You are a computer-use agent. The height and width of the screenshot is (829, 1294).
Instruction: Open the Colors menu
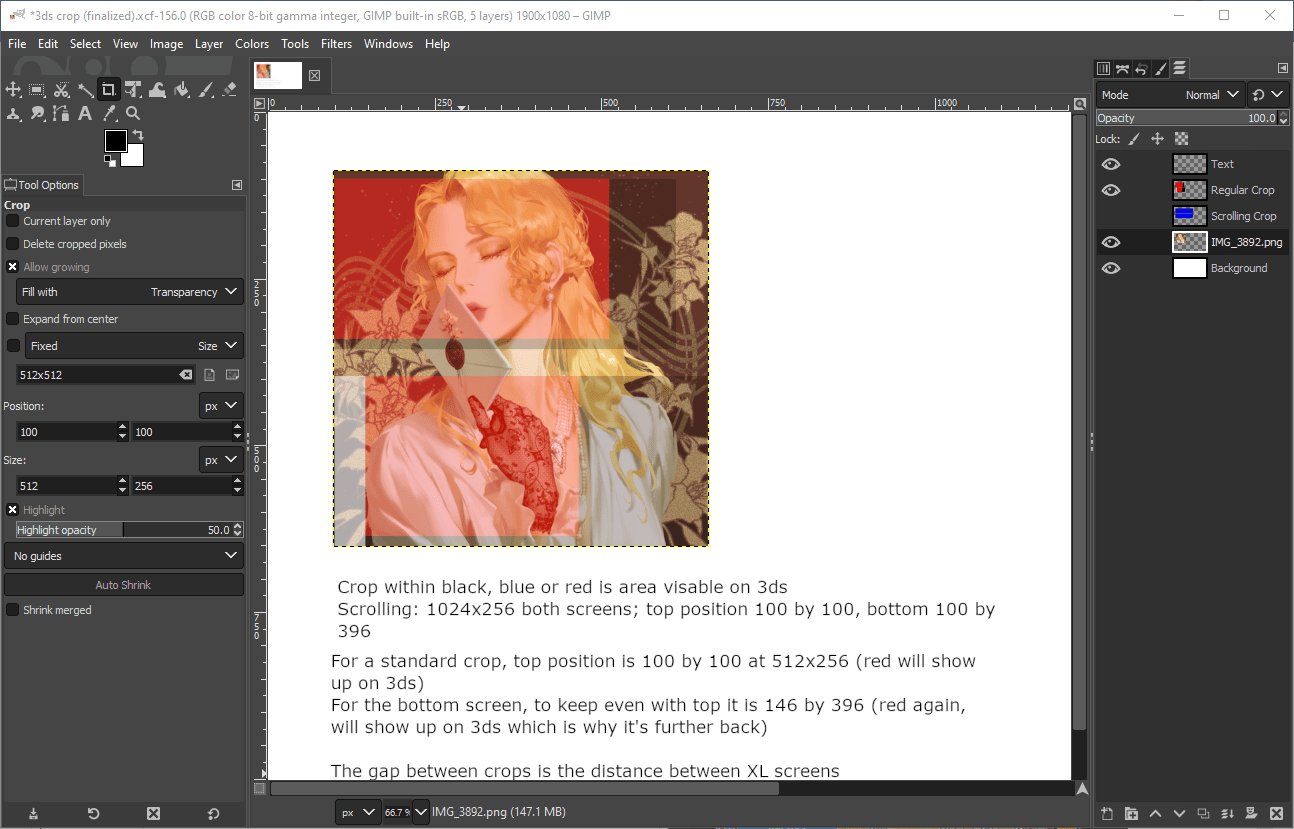tap(252, 44)
